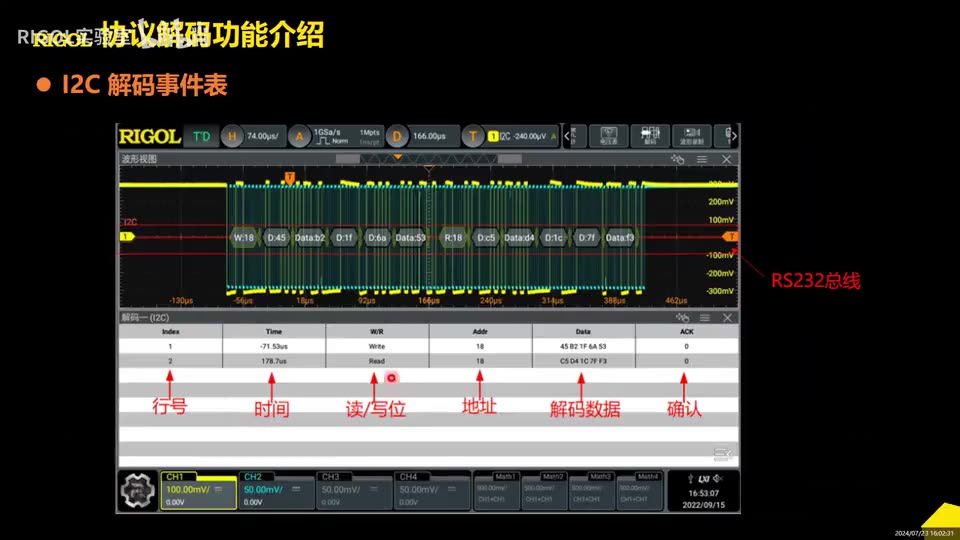Viewport: 960px width, 540px height.
Task: Open CH3 coupling menu icon
Action: (374, 489)
